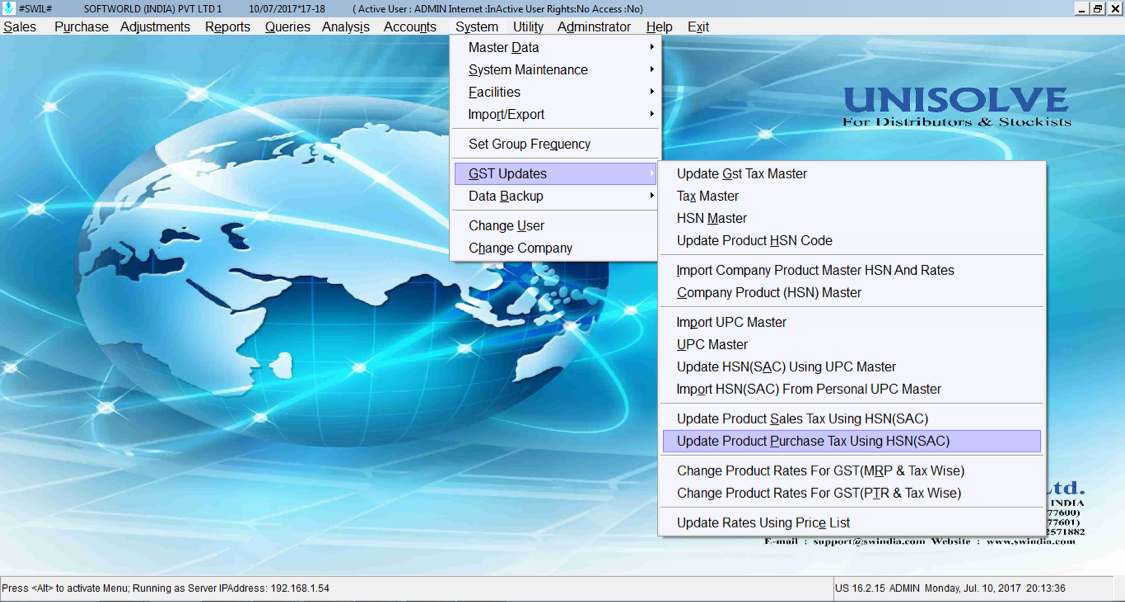Open the Administrator menu
The image size is (1125, 602).
(594, 27)
